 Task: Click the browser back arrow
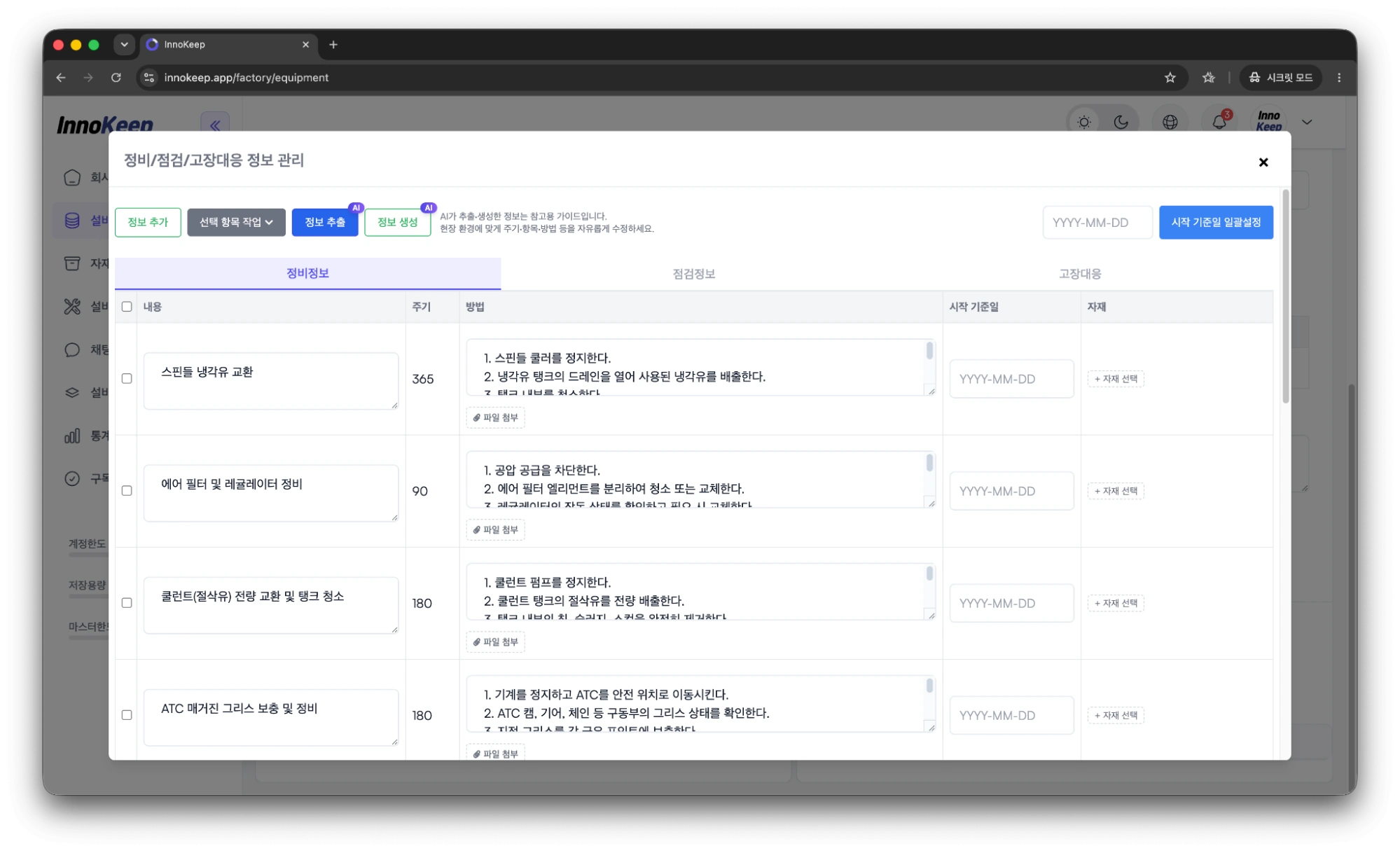point(61,78)
